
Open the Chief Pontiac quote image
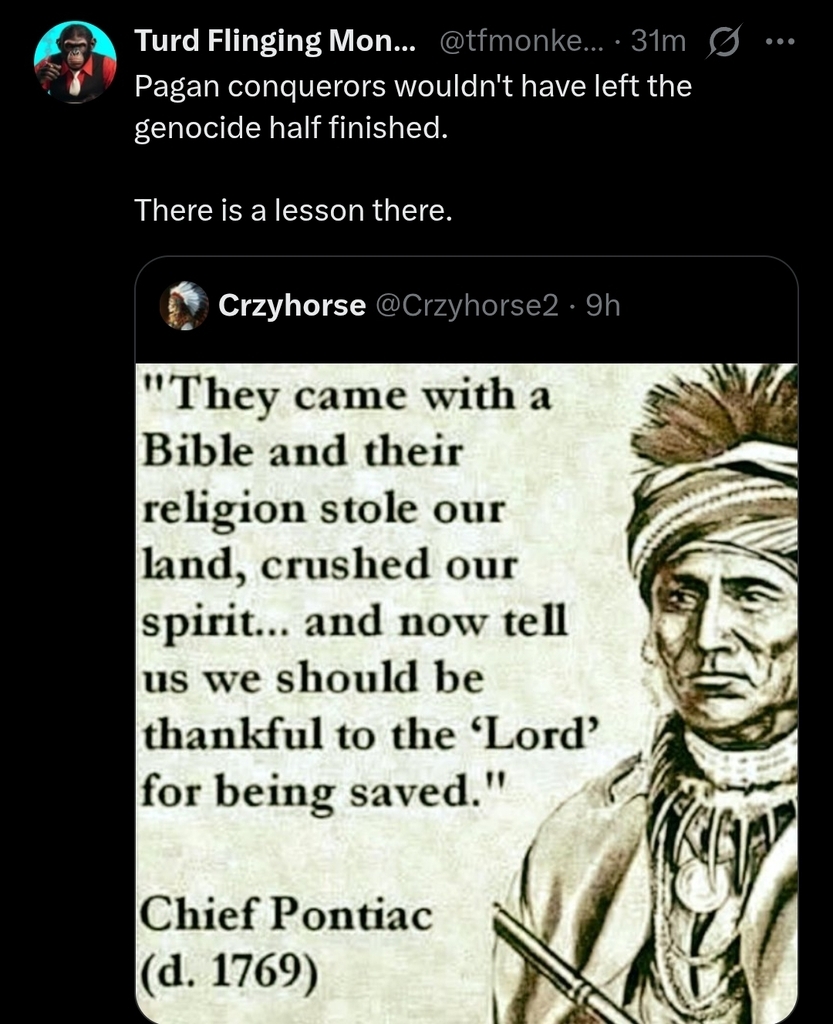click(466, 693)
